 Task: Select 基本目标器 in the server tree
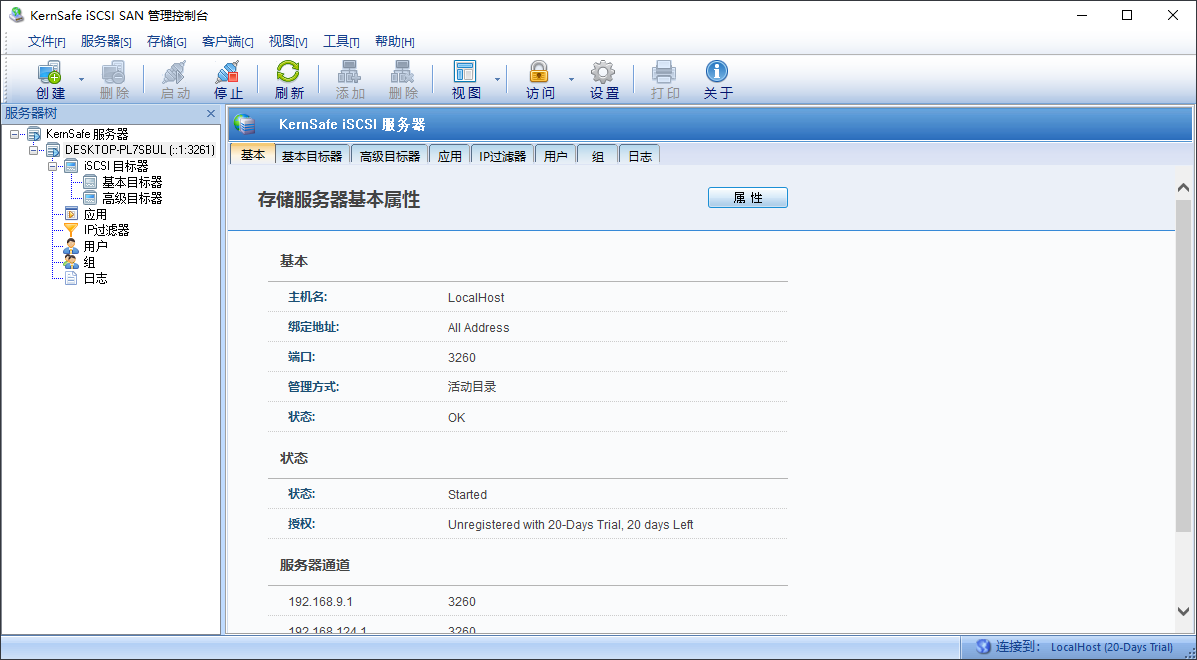132,182
